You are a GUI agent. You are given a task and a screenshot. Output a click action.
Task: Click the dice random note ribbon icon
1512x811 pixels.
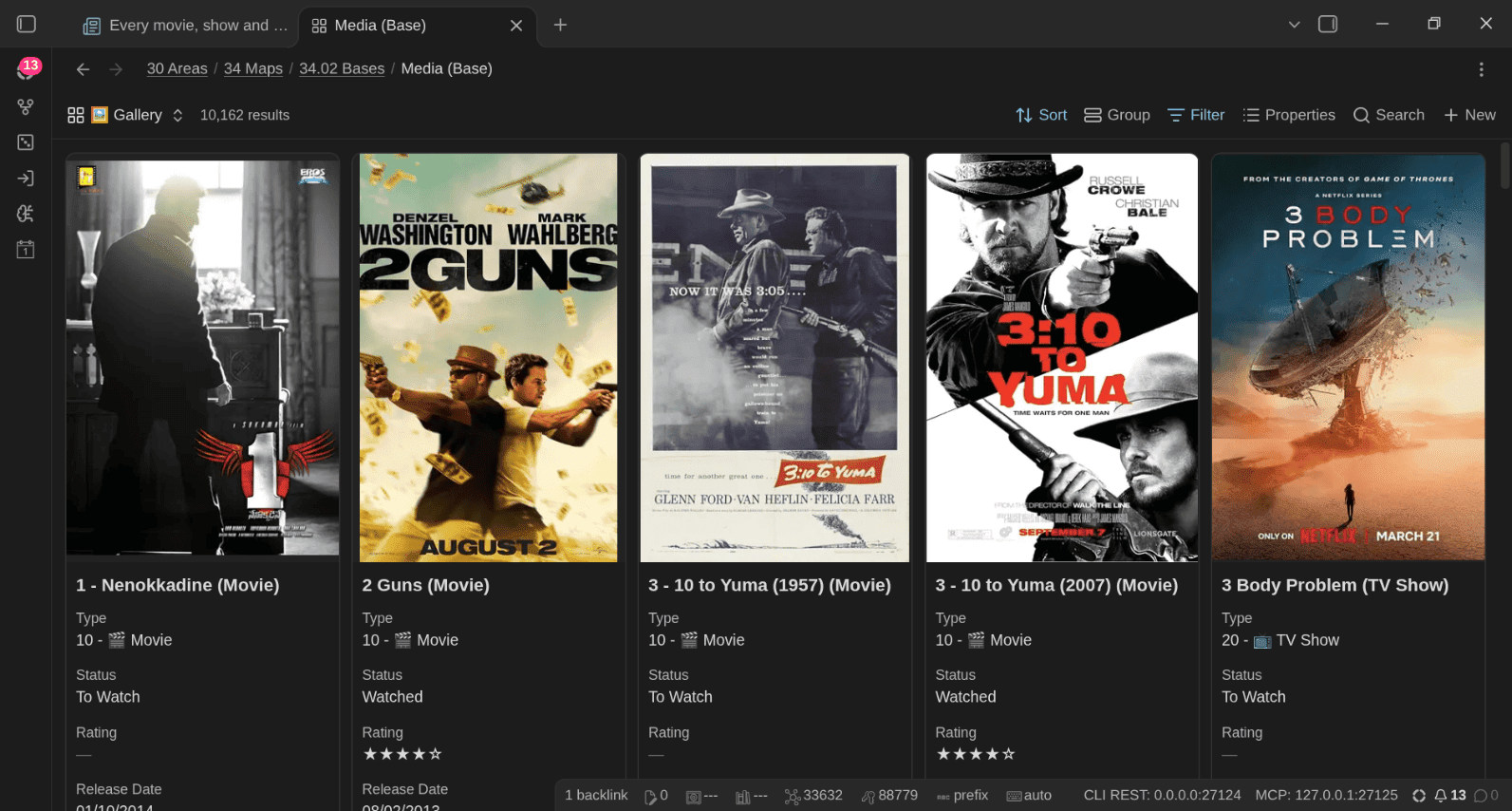[26, 142]
